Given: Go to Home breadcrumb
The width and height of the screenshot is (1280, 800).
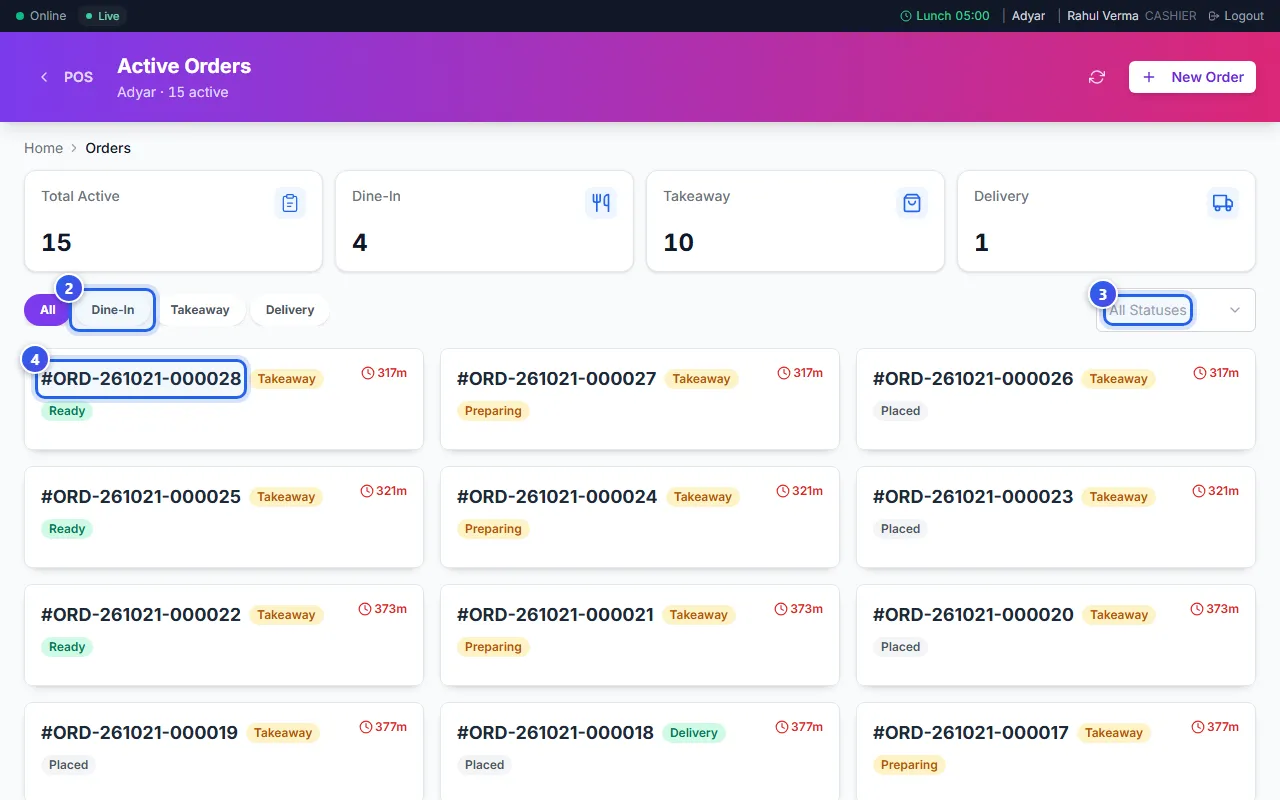Looking at the screenshot, I should coord(43,148).
